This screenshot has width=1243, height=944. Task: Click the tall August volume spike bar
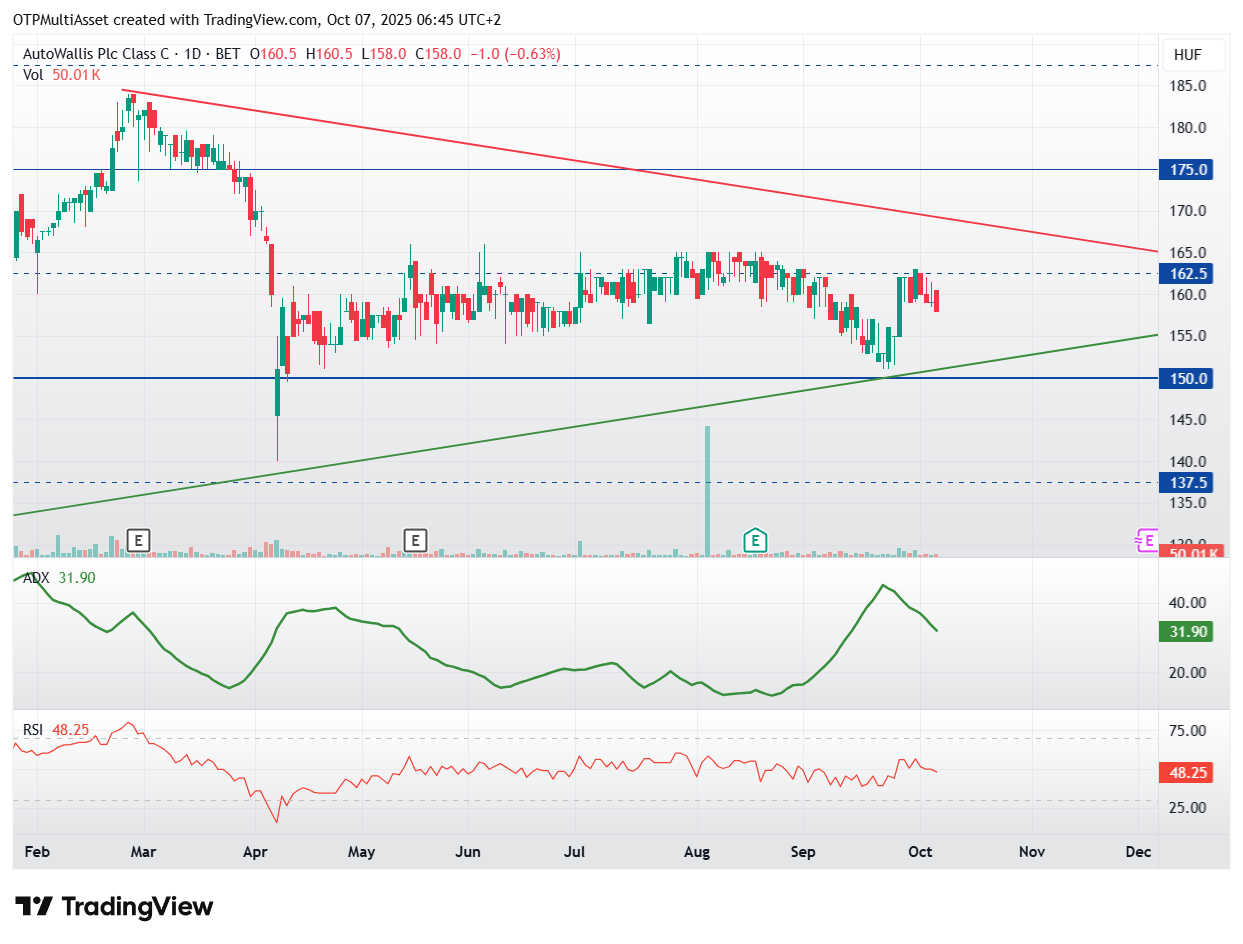707,491
